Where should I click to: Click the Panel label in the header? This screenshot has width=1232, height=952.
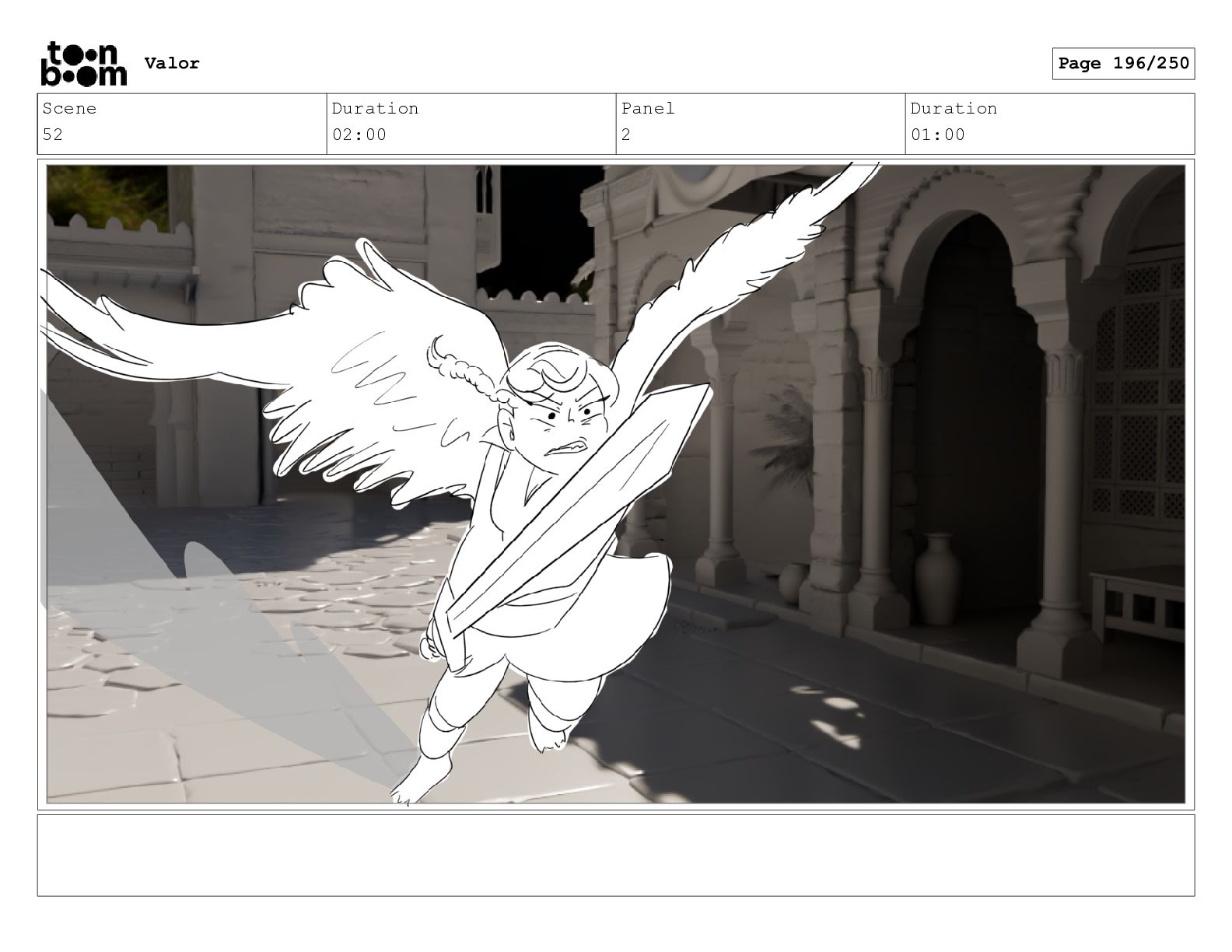pyautogui.click(x=647, y=109)
